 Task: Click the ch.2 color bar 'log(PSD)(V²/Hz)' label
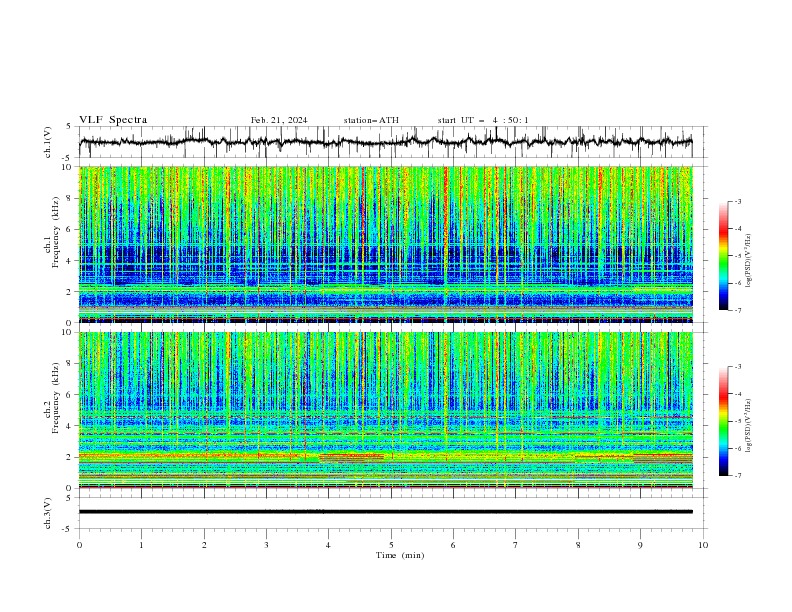(748, 426)
